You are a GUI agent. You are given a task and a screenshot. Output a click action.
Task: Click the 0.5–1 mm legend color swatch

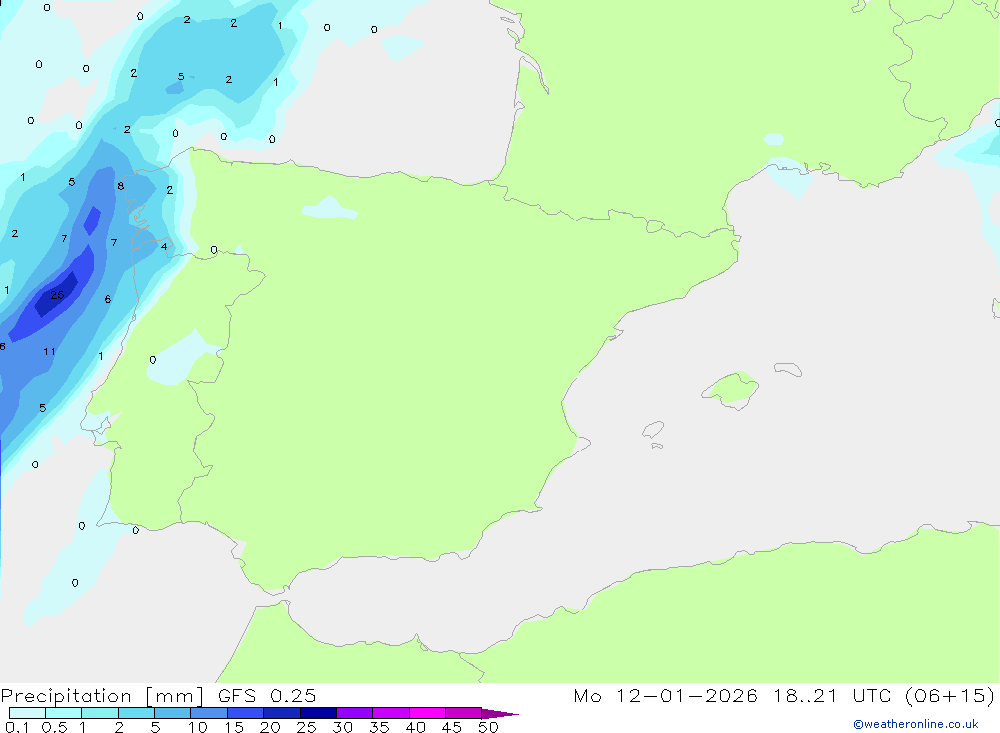tap(64, 713)
